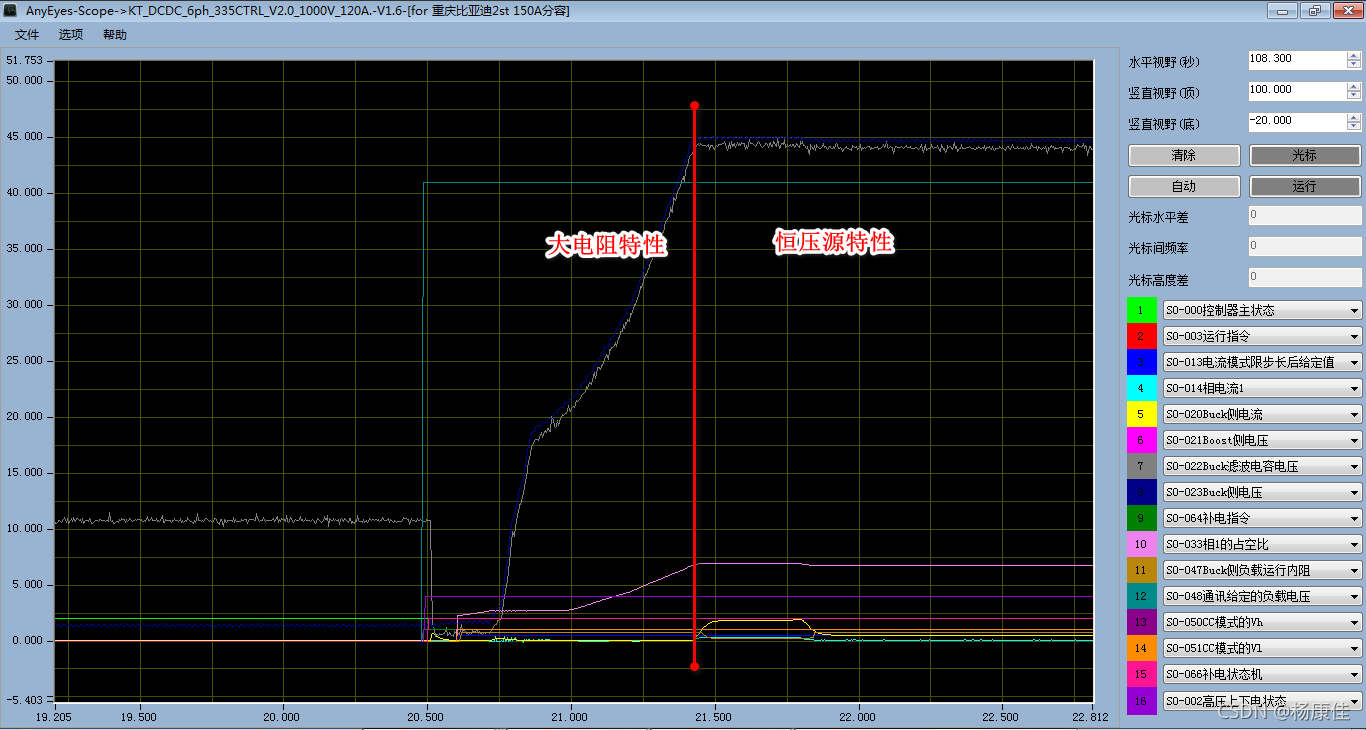Open the S0-064补电指令 dropdown
The width and height of the screenshot is (1366, 730).
[1262, 518]
